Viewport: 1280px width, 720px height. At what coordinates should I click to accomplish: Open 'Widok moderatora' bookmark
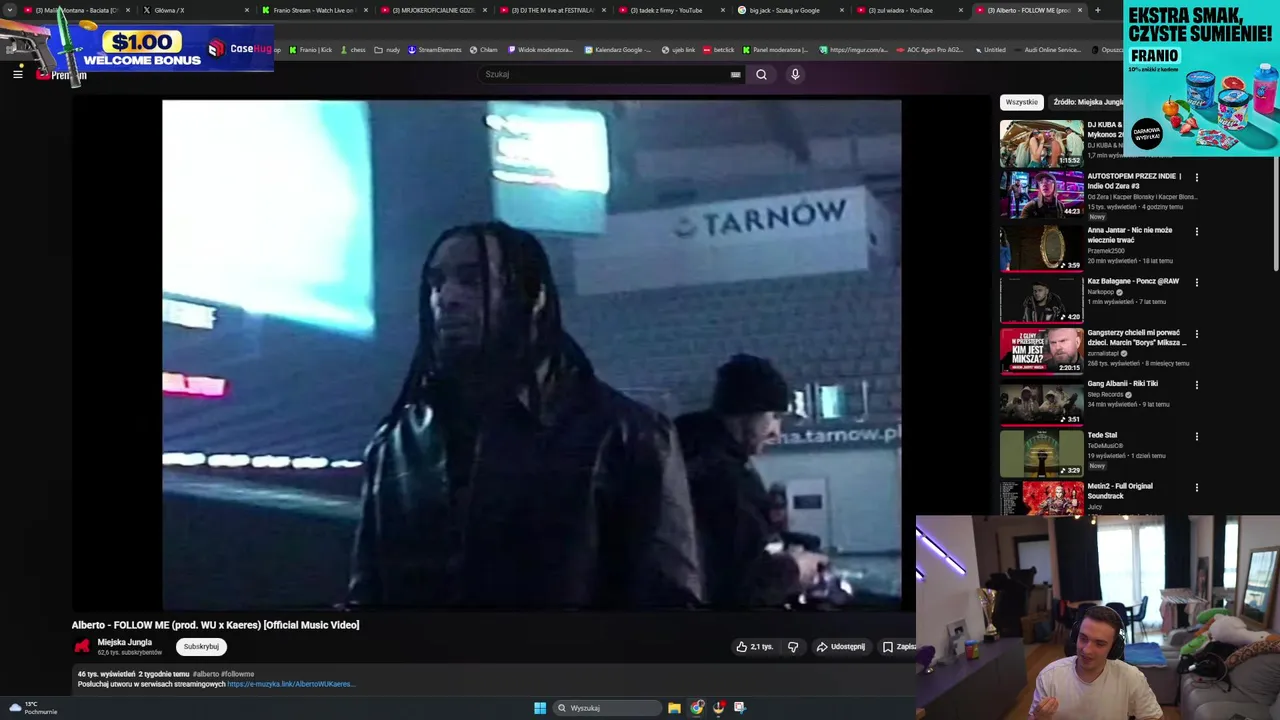point(541,49)
